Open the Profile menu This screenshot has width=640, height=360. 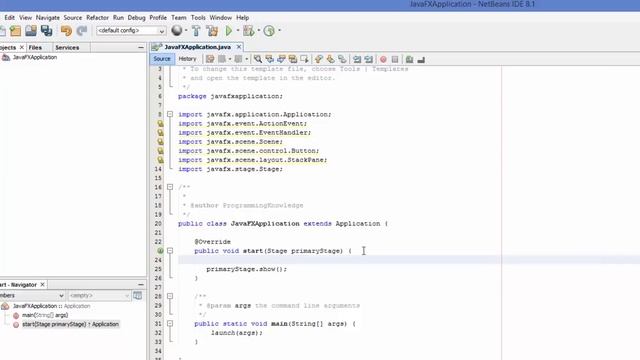(158, 18)
